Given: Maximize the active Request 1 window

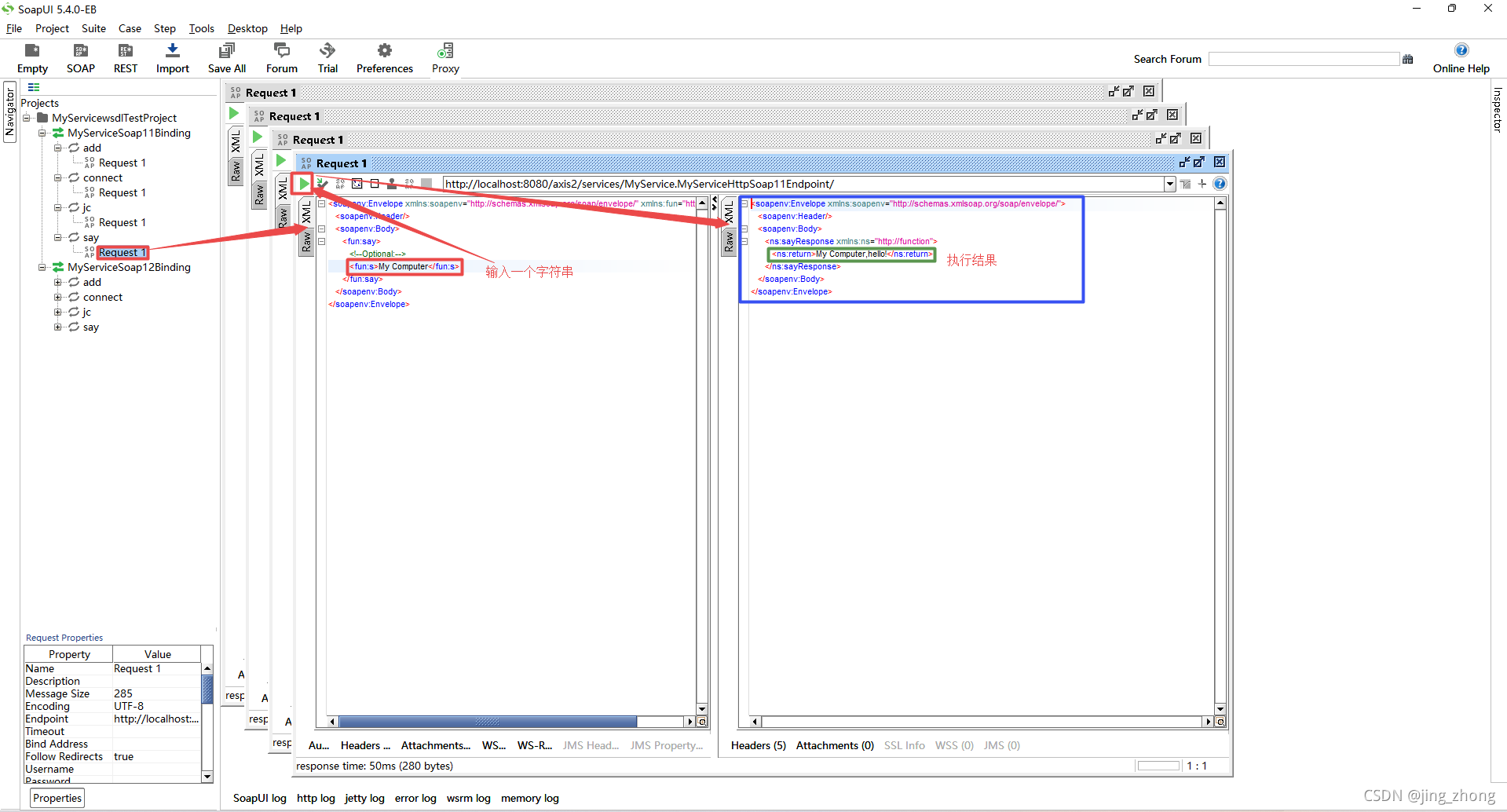Looking at the screenshot, I should click(x=1199, y=163).
